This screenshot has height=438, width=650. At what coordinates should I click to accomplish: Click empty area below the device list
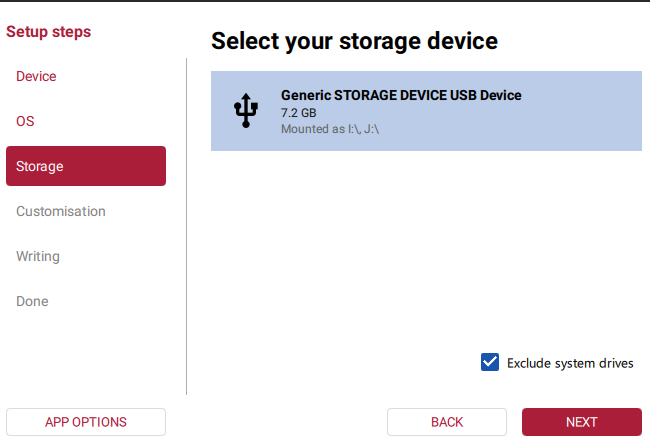pyautogui.click(x=426, y=250)
